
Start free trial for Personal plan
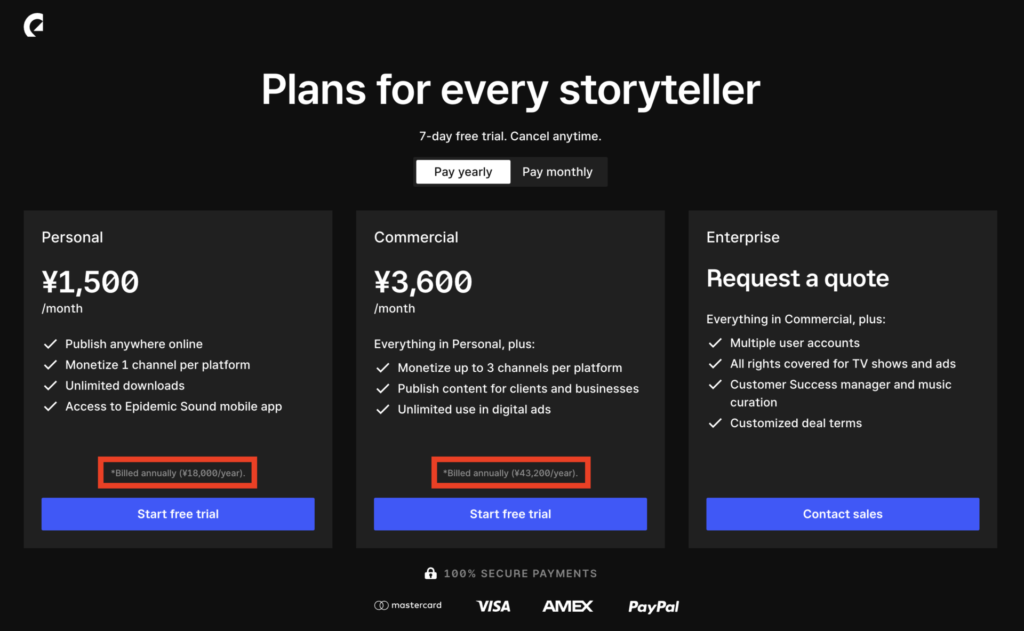(x=178, y=514)
